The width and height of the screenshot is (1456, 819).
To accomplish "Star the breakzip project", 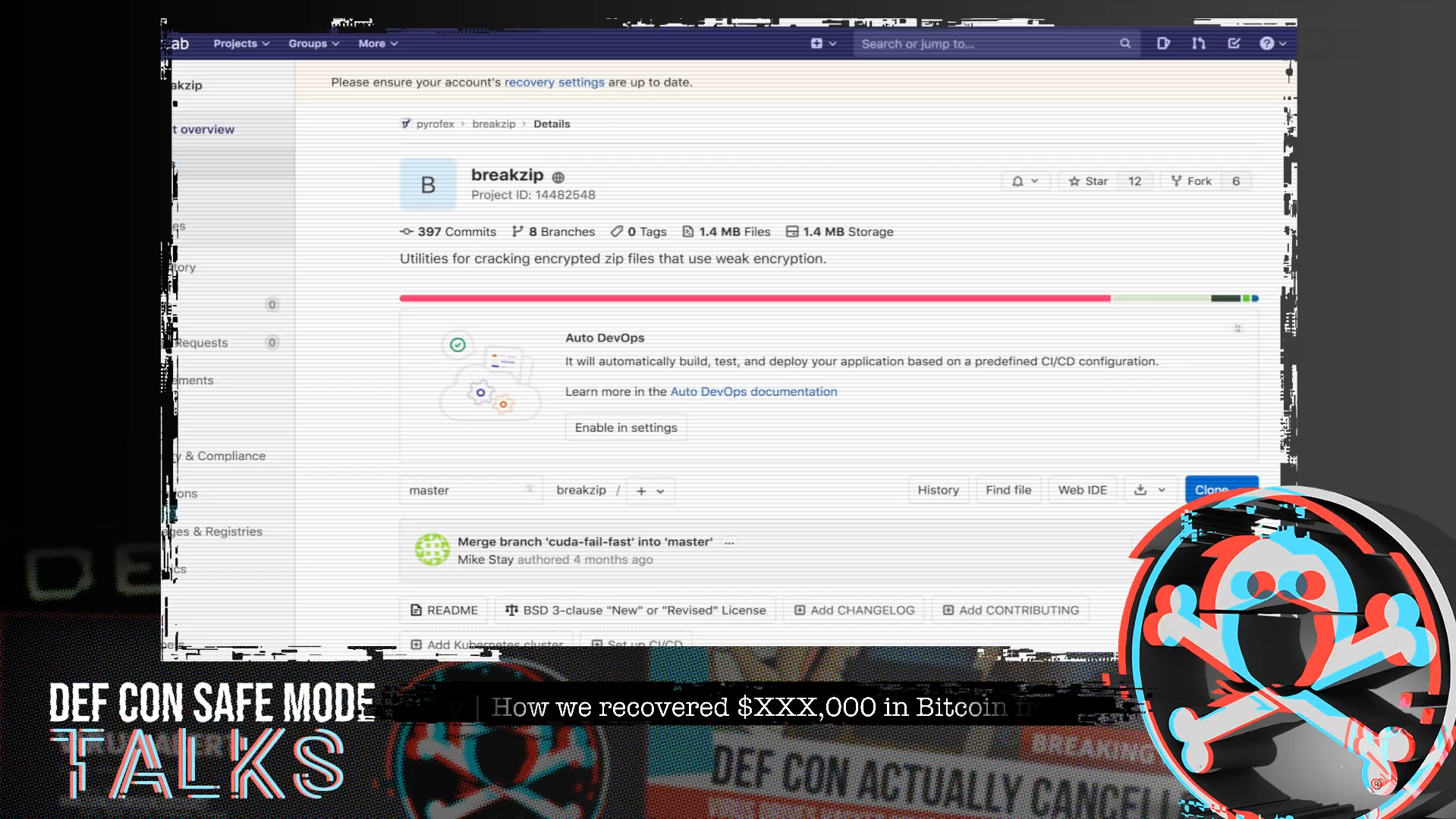I will coord(1088,181).
